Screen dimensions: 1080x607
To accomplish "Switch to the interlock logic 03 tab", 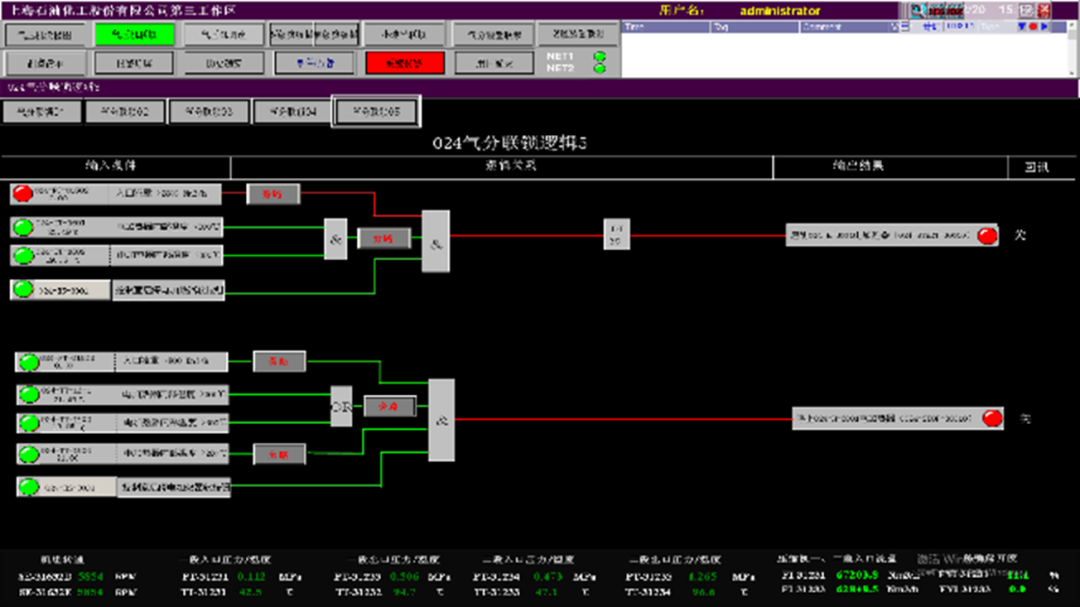I will pos(209,112).
